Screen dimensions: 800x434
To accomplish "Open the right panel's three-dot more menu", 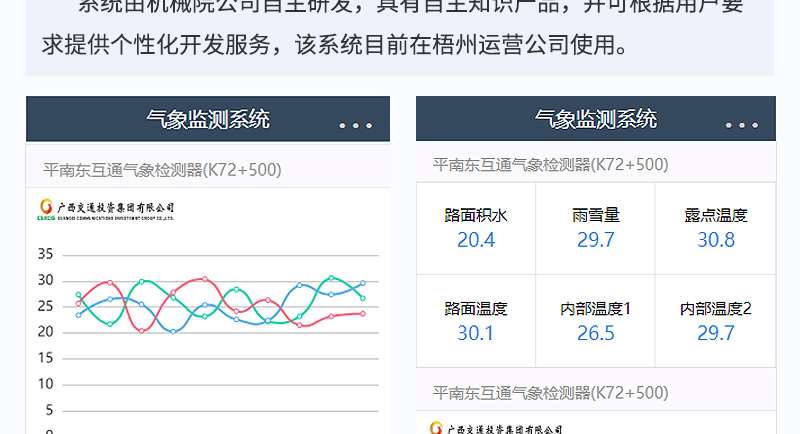I will [x=741, y=126].
